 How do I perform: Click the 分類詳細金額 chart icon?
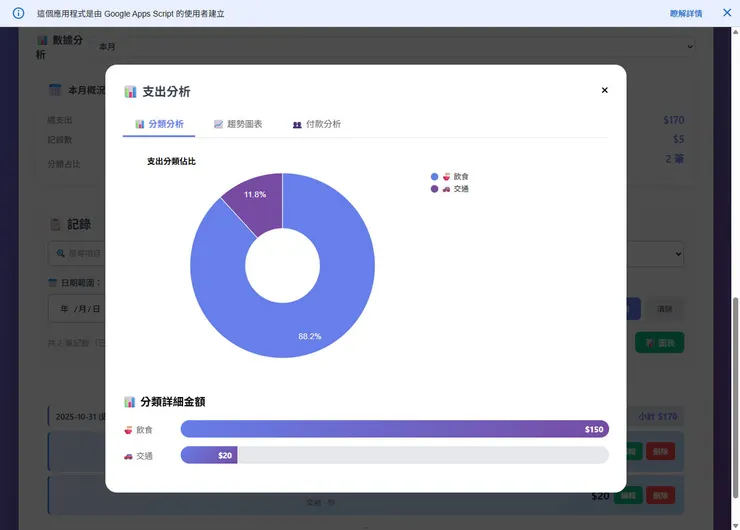(129, 402)
